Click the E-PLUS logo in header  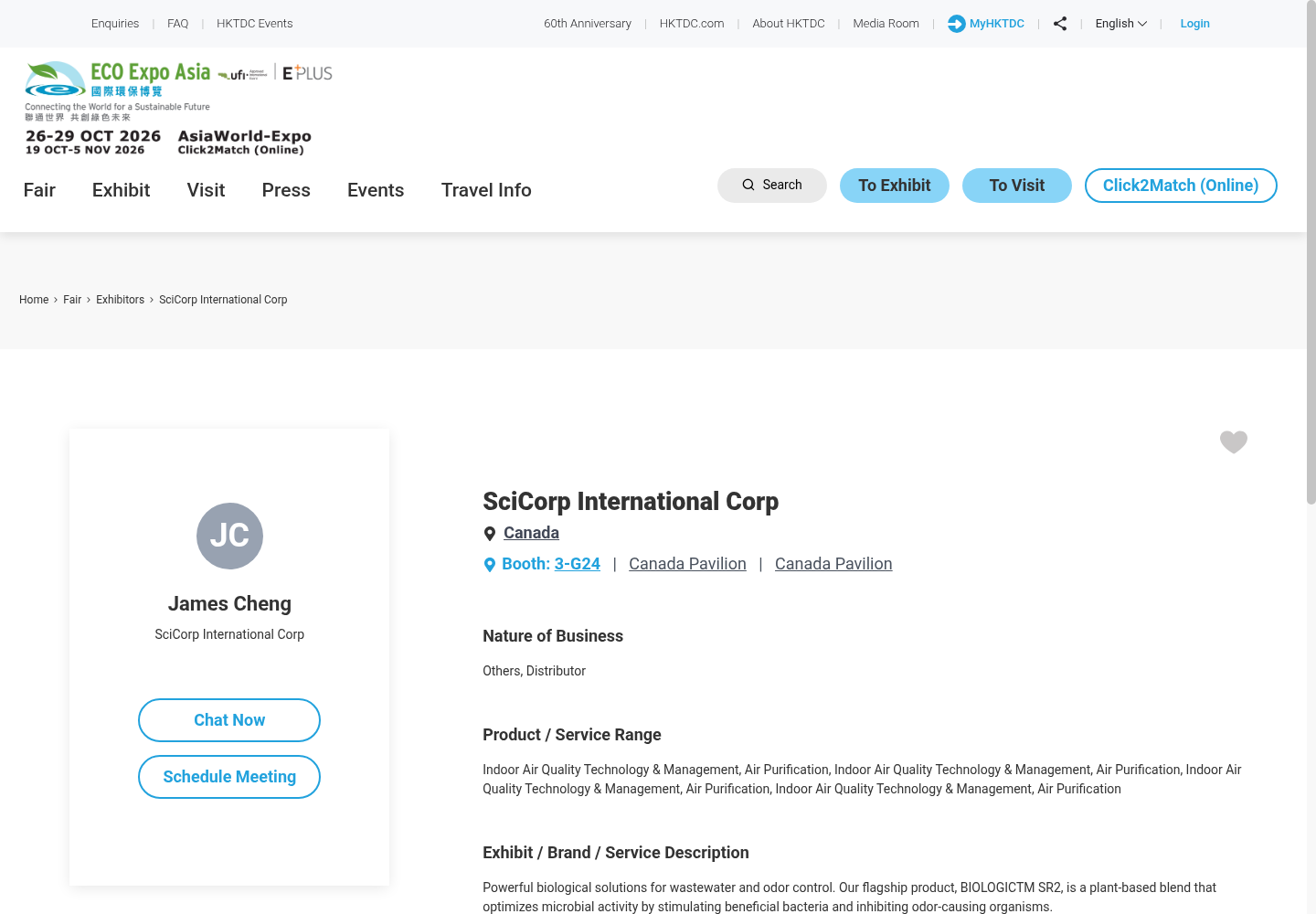(307, 73)
